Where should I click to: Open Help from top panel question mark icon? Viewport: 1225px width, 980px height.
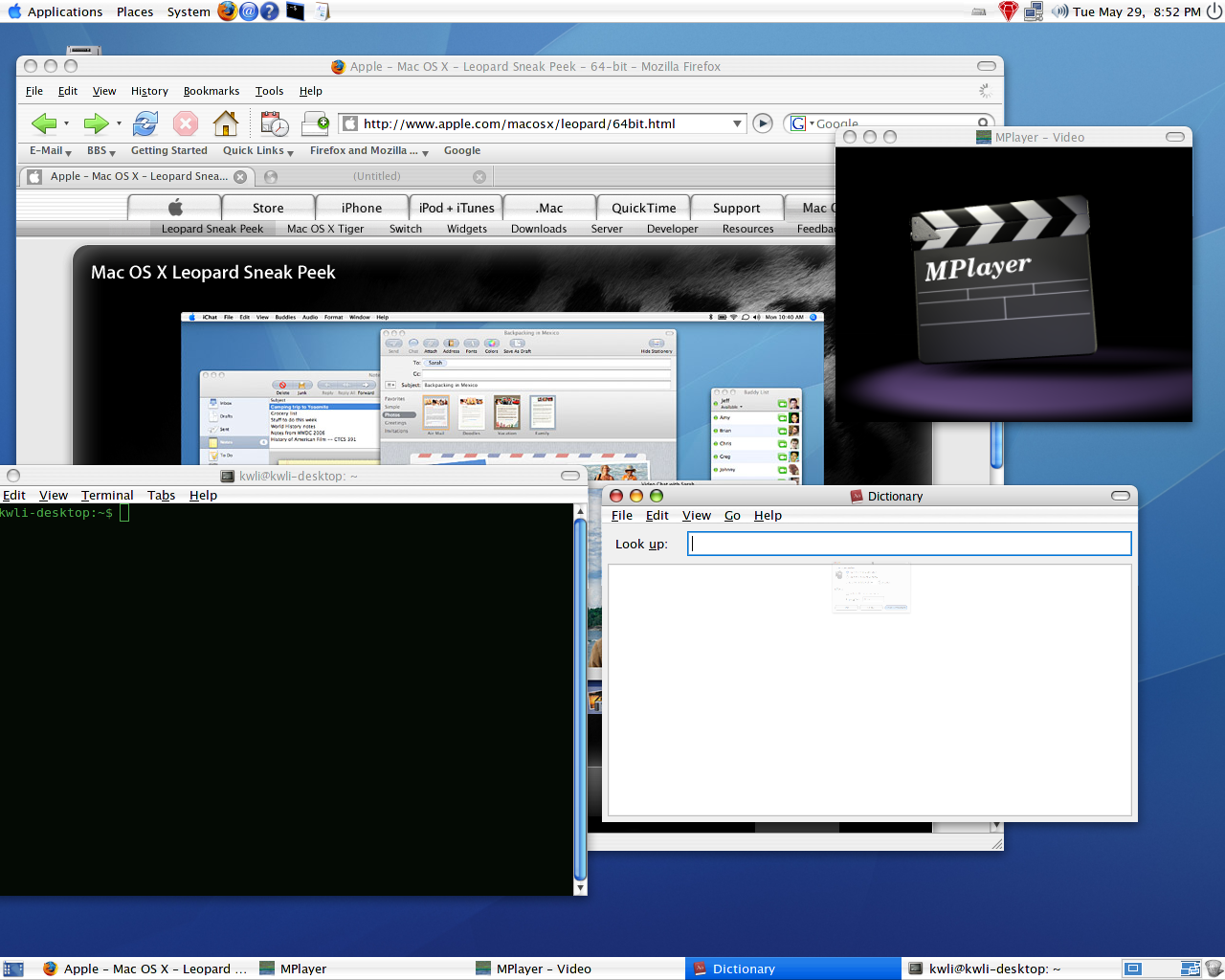coord(270,11)
